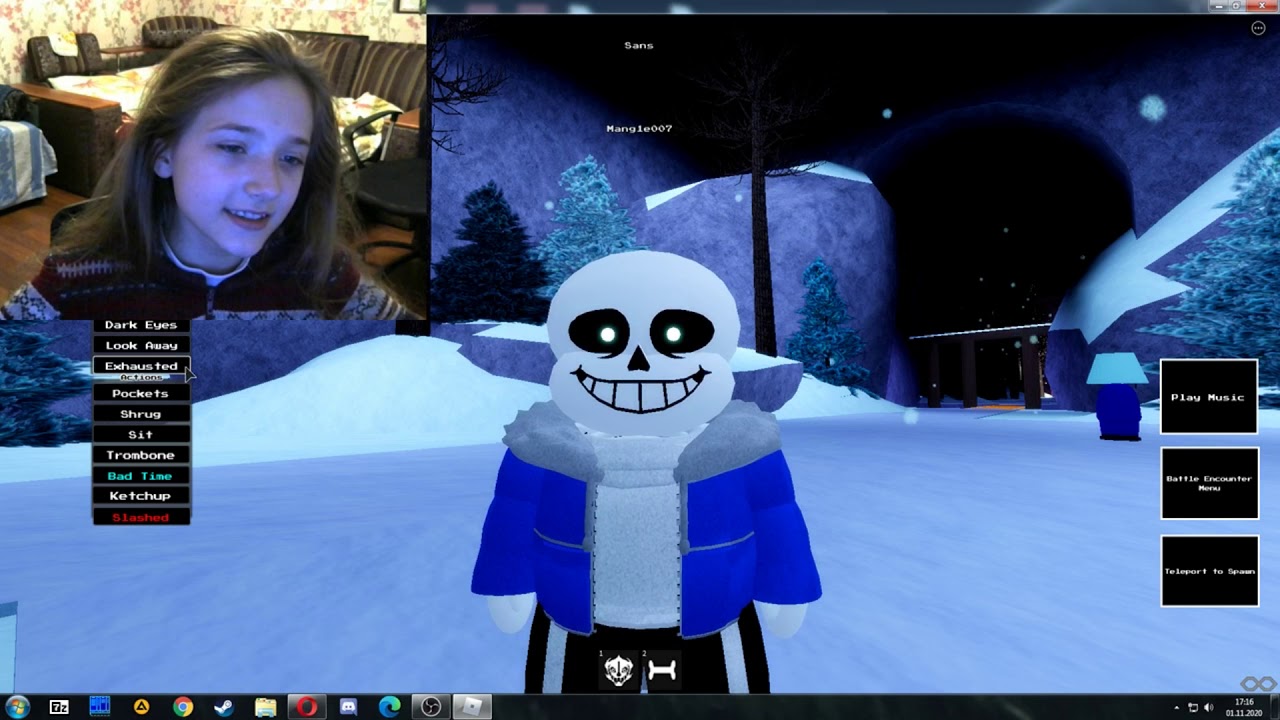Select the Trombone action

[141, 456]
